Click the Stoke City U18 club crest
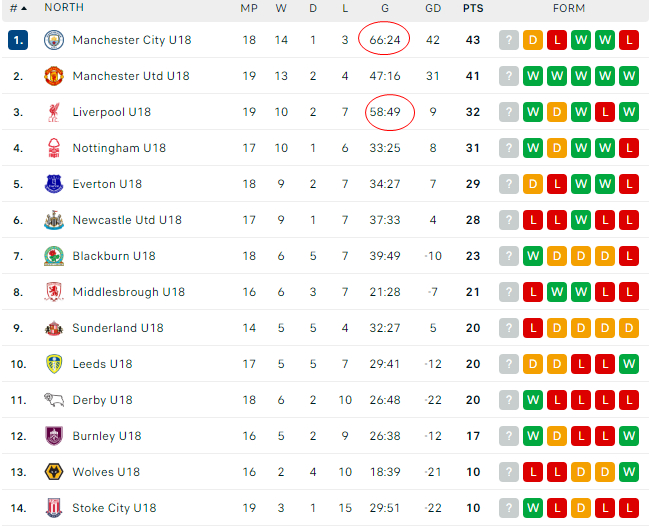Viewport: 649px width, 531px height. coord(54,508)
